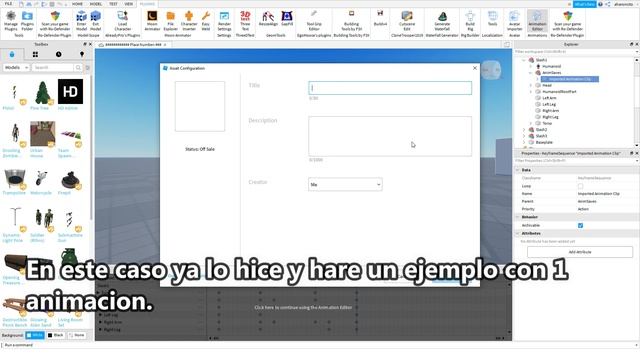Select the HD Admin toolbox thumbnail

click(x=70, y=91)
